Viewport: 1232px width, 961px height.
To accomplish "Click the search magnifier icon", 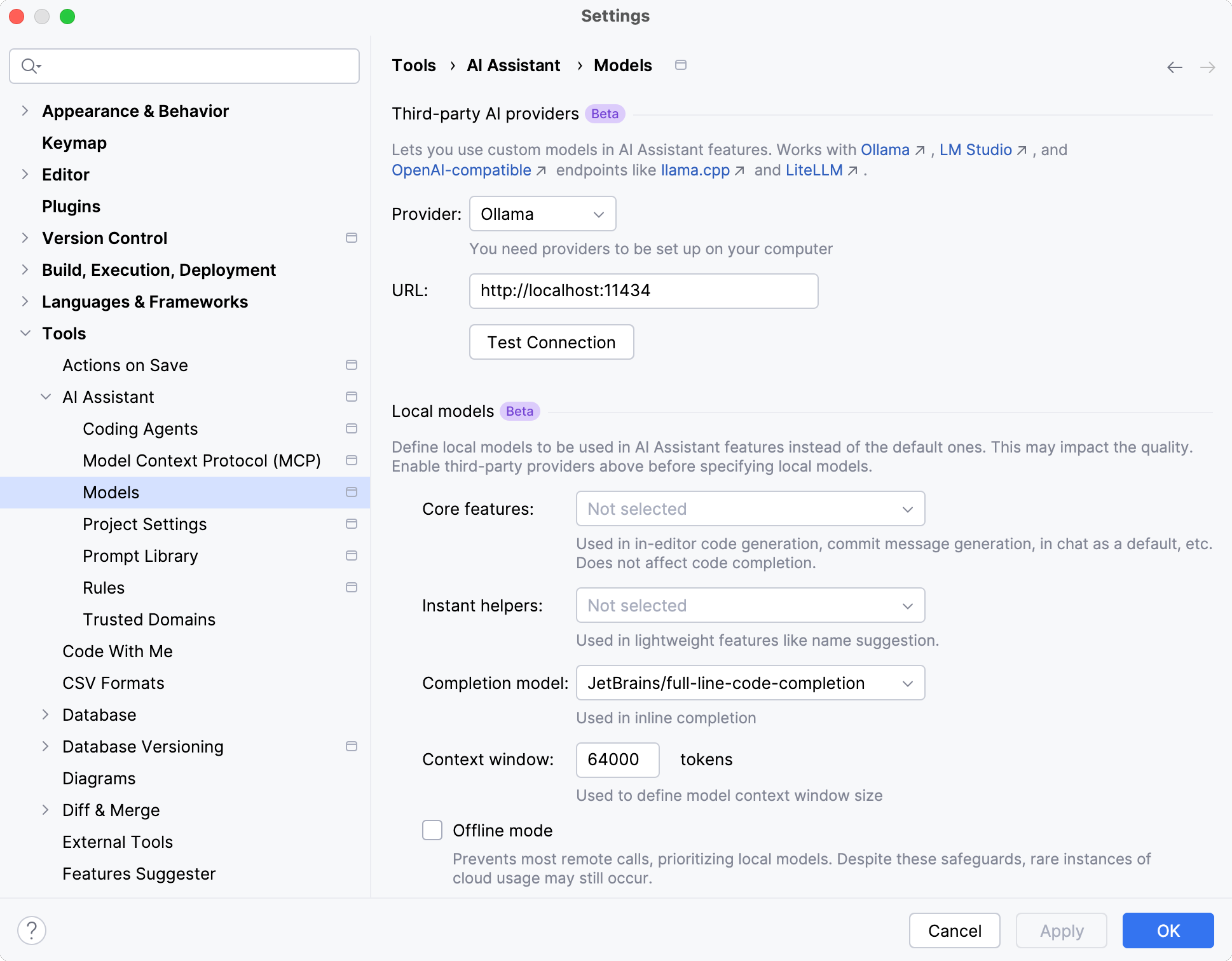I will click(29, 66).
